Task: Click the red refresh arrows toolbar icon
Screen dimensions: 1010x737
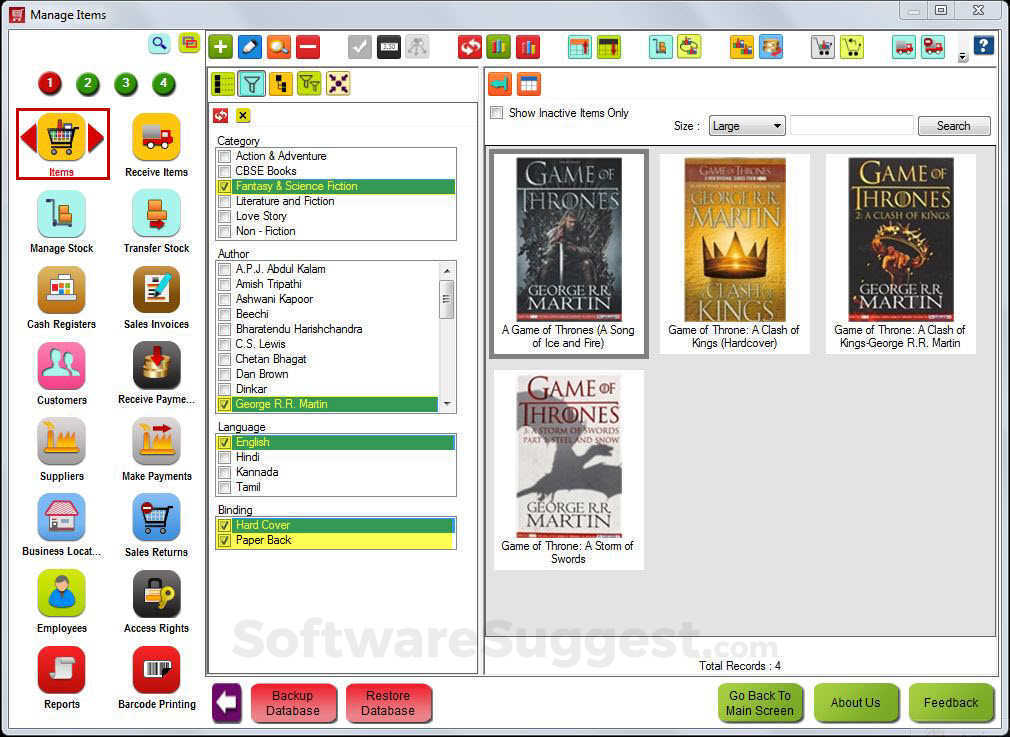Action: click(470, 47)
